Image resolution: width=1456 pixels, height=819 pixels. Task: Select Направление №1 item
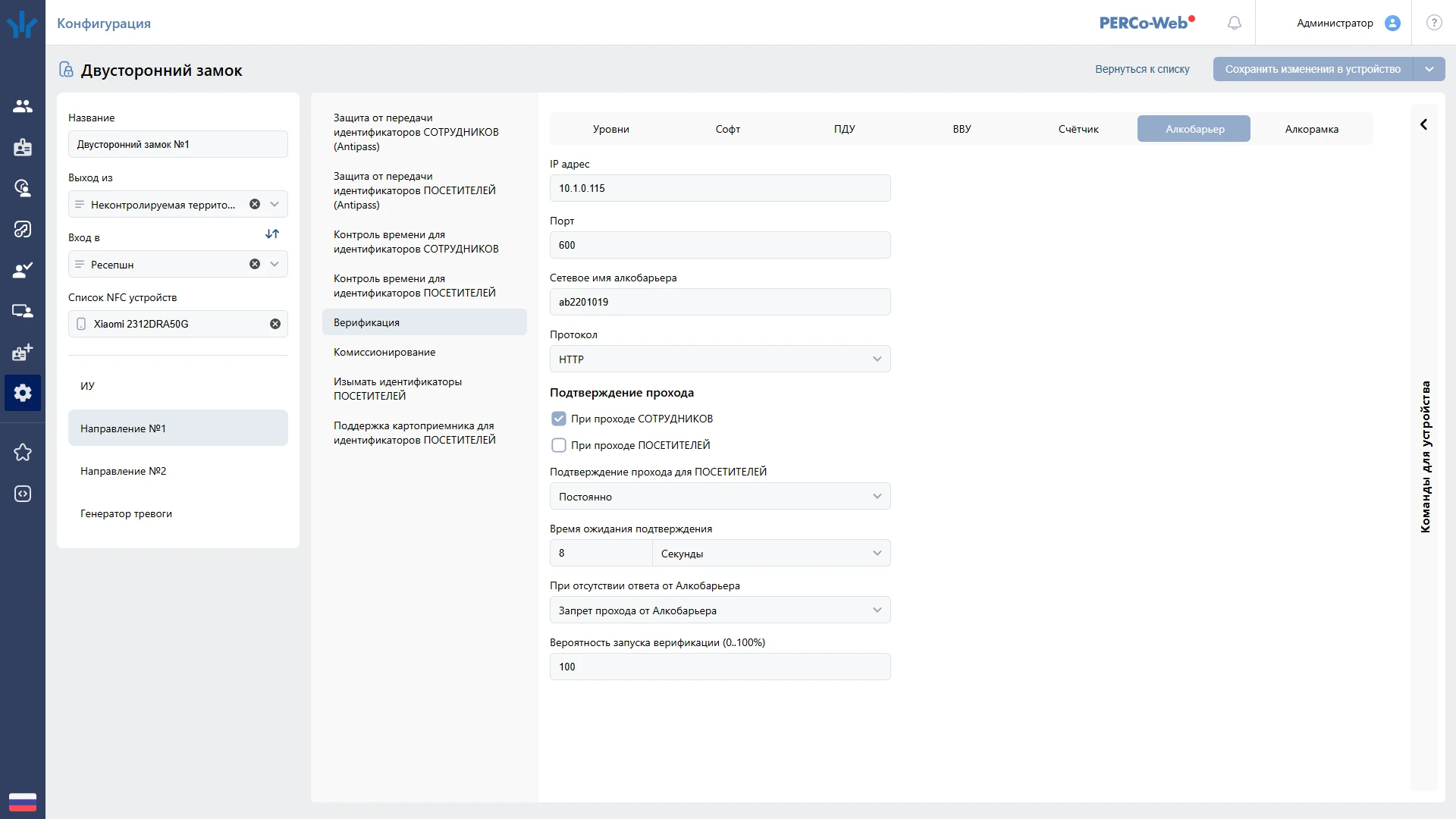click(x=178, y=428)
